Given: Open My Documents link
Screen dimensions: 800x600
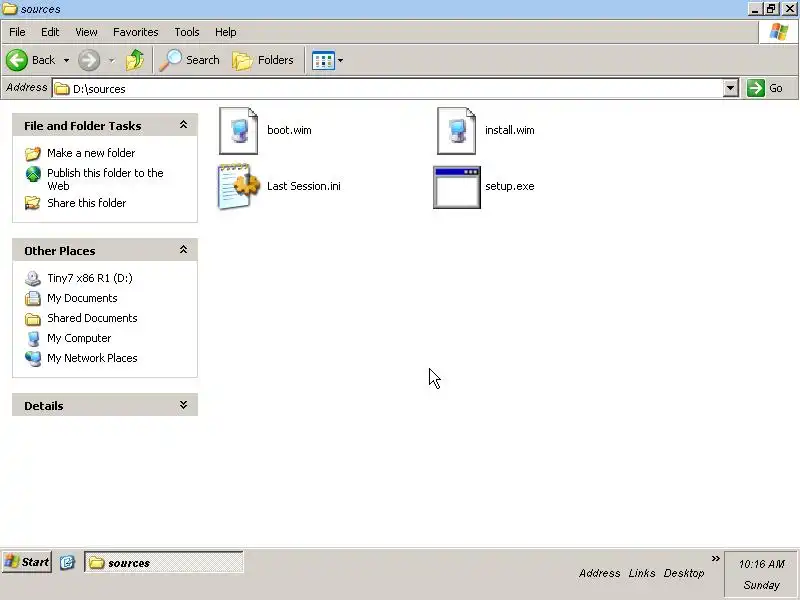Looking at the screenshot, I should pyautogui.click(x=82, y=298).
